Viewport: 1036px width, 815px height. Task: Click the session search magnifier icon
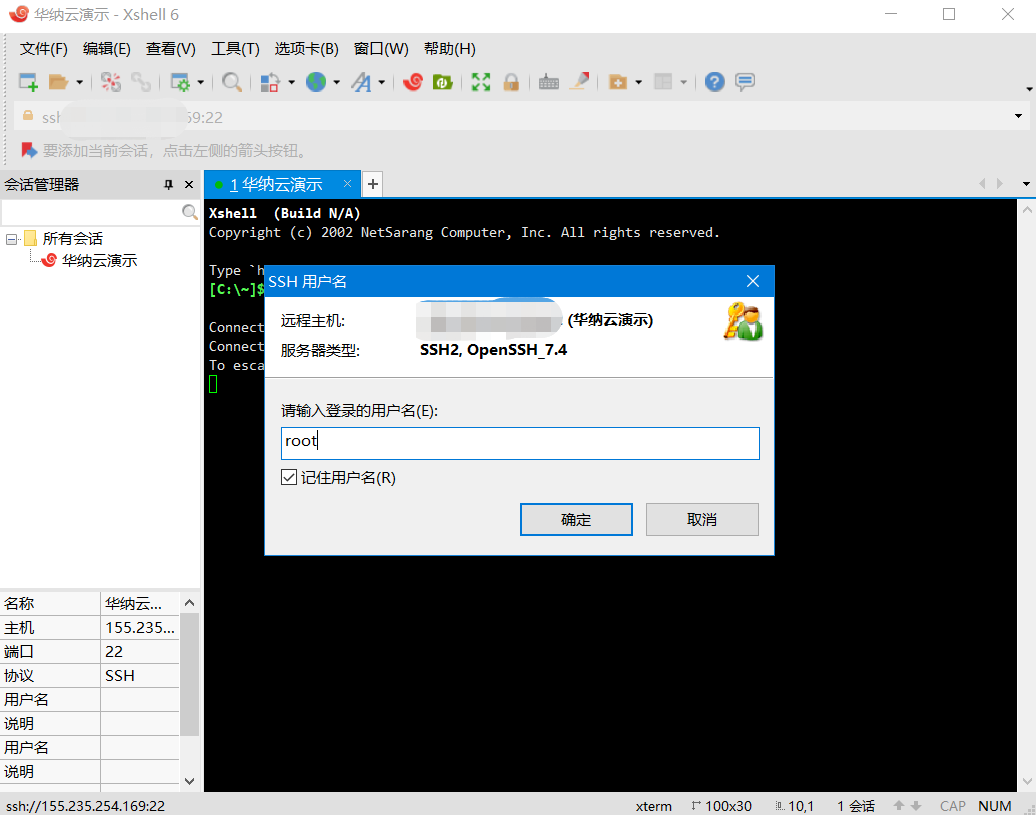[190, 212]
